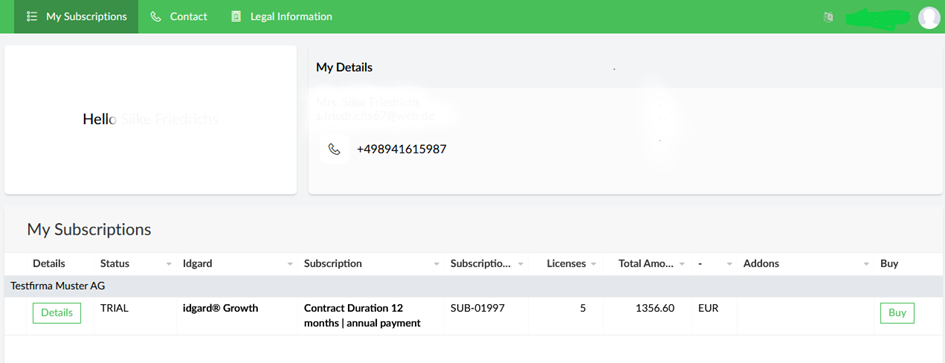Open the user avatar profile icon
Screen dimensions: 945x363
929,17
